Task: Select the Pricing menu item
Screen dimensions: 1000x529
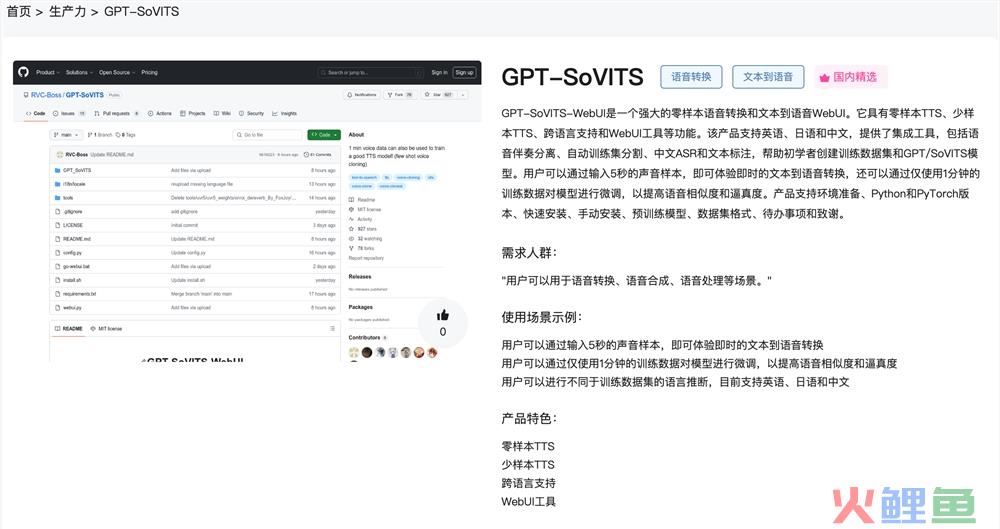Action: click(x=149, y=72)
